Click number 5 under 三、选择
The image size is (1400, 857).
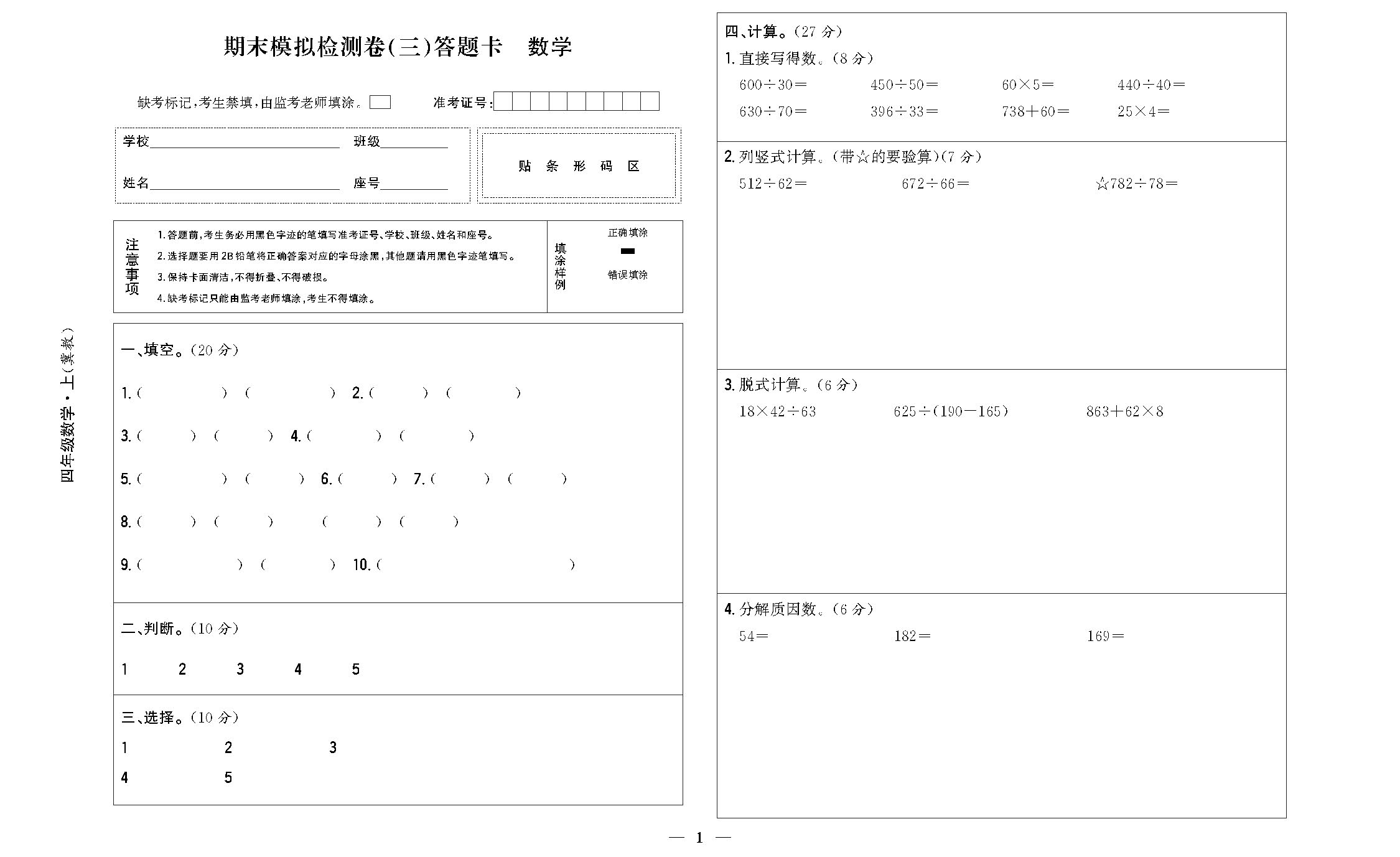[x=228, y=778]
